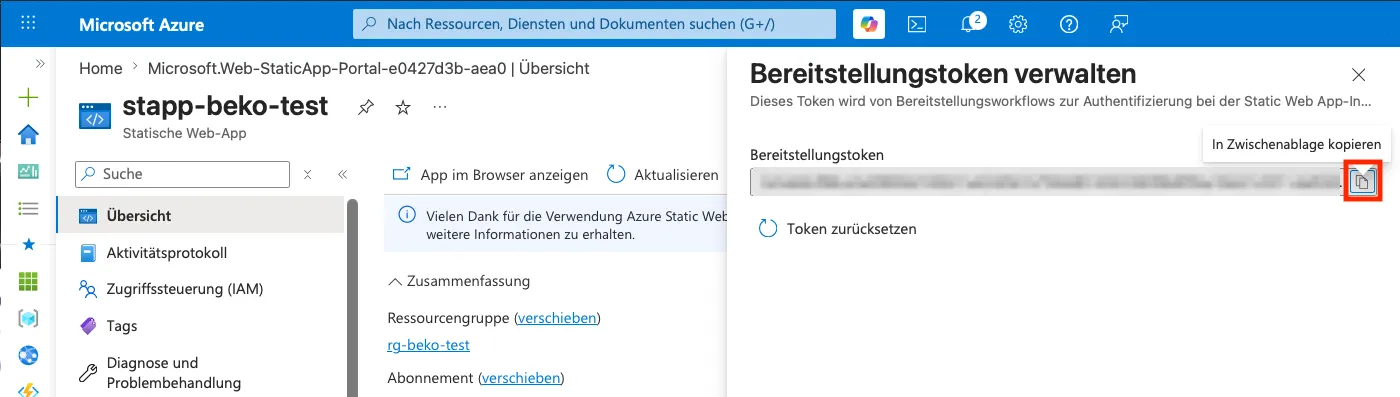Copy the deployment token to clipboard
The image size is (1400, 397).
tap(1363, 181)
